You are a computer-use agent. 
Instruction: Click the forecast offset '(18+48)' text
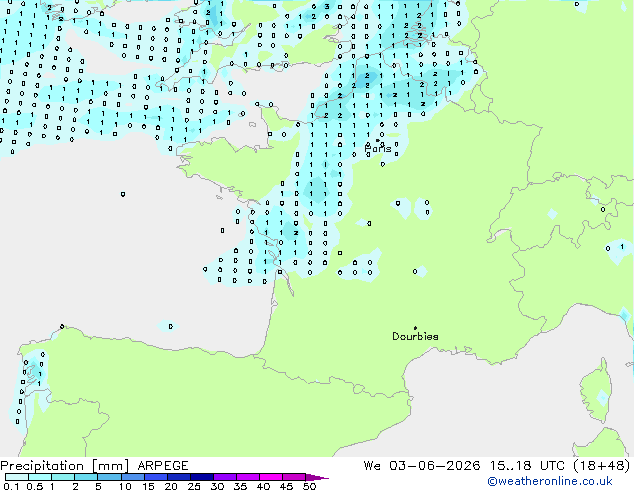click(602, 466)
